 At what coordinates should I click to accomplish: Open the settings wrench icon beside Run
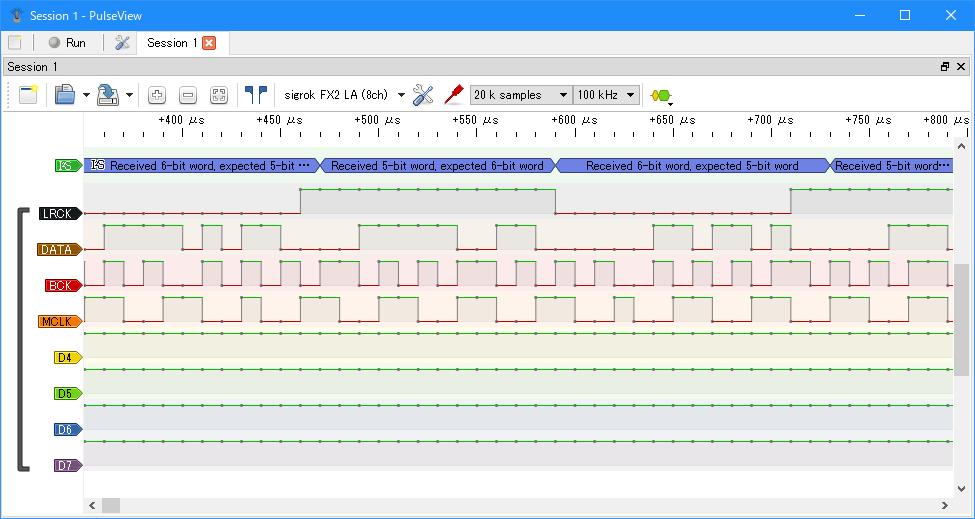(x=122, y=43)
